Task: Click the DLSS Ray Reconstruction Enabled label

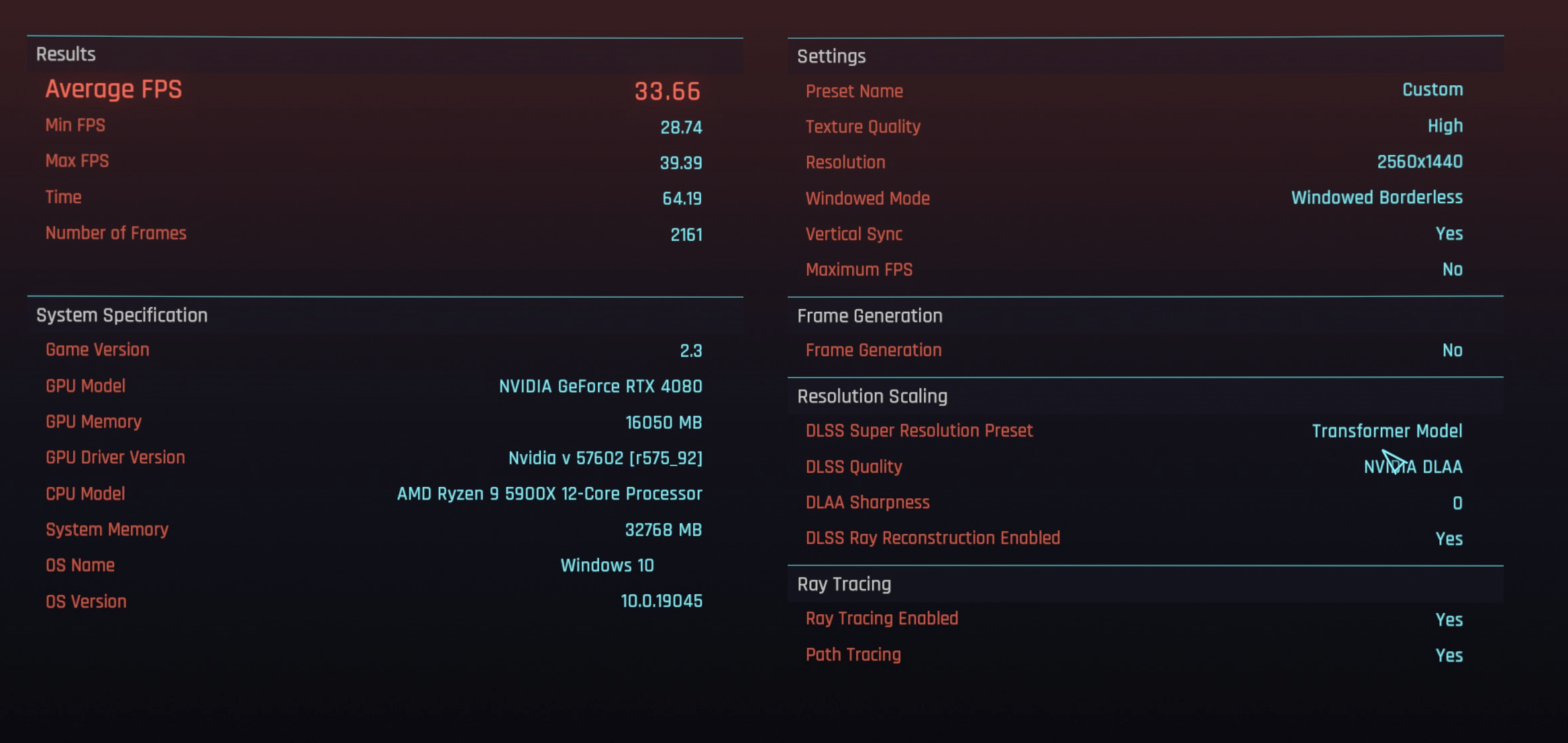Action: (x=932, y=538)
